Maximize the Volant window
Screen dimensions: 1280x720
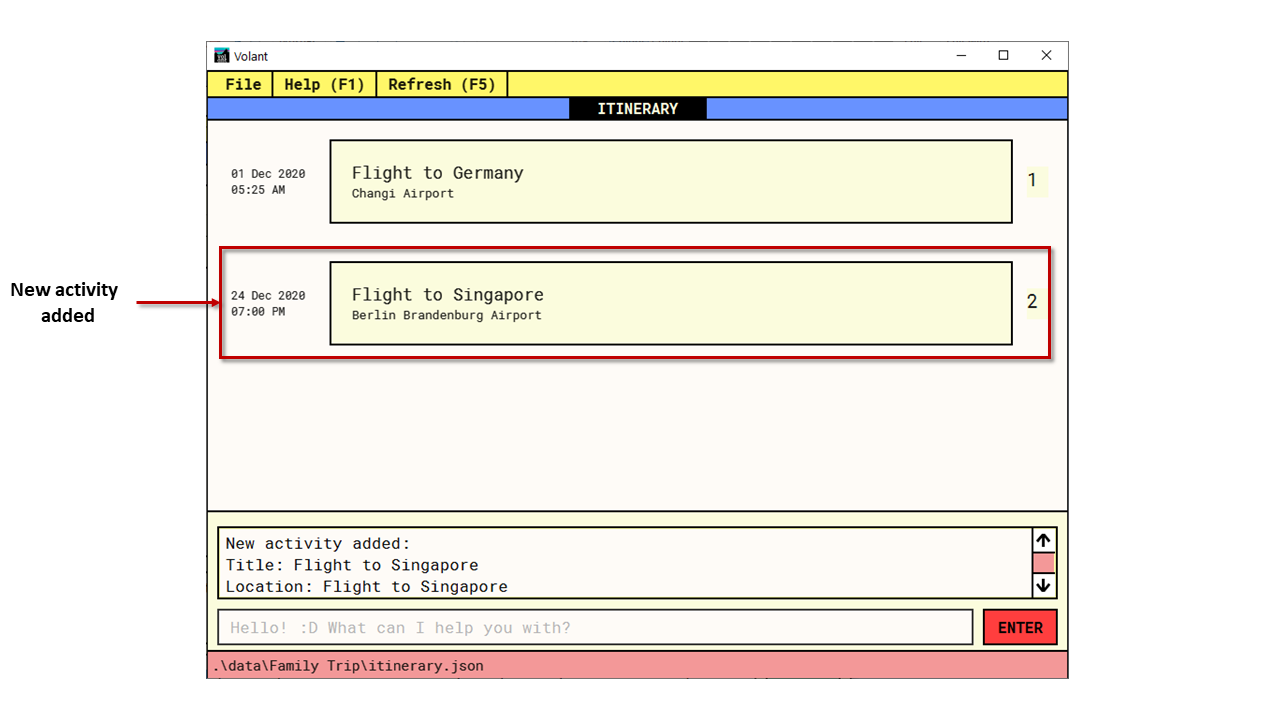click(x=1004, y=56)
